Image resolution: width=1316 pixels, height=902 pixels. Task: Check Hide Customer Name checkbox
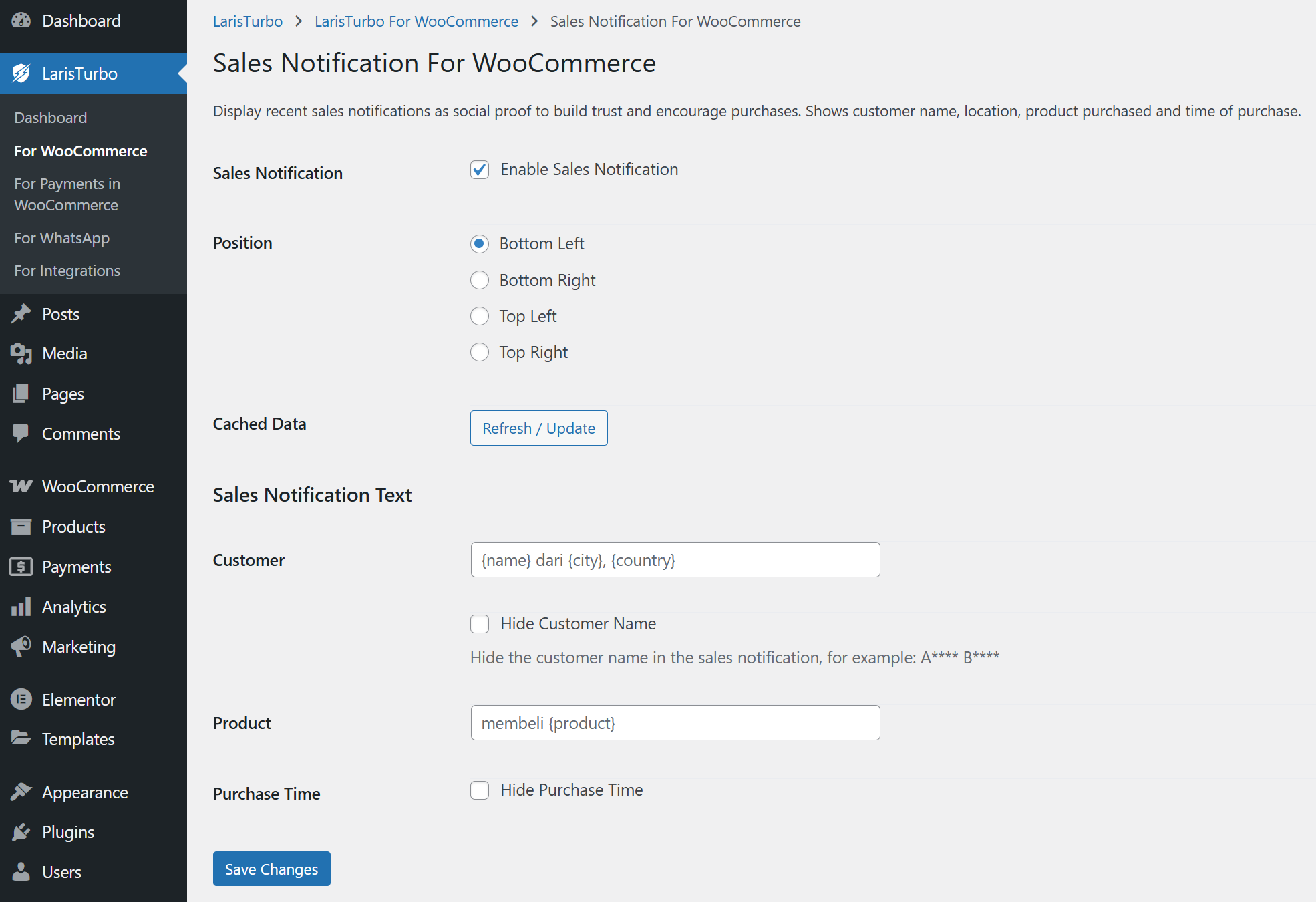click(x=480, y=624)
